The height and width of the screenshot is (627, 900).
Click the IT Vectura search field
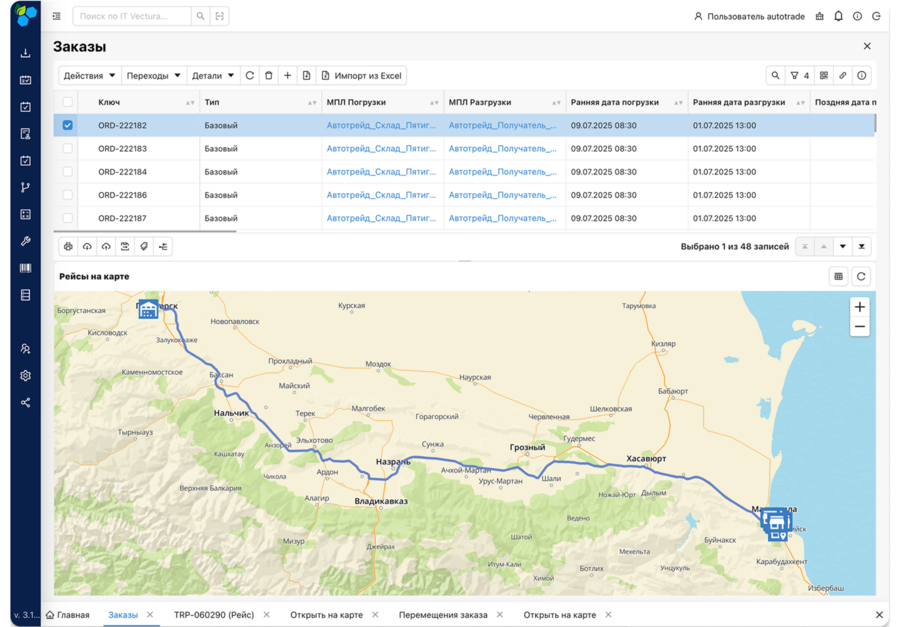[x=132, y=16]
